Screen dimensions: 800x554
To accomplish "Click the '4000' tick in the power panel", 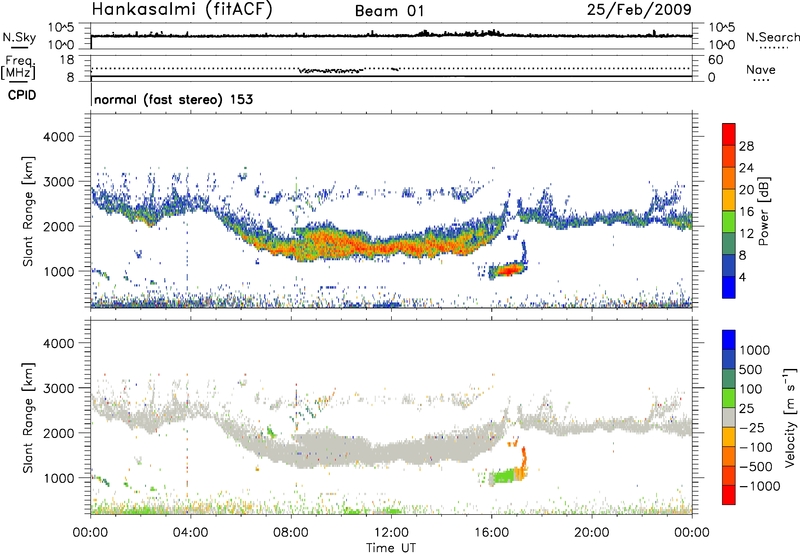I will point(58,137).
